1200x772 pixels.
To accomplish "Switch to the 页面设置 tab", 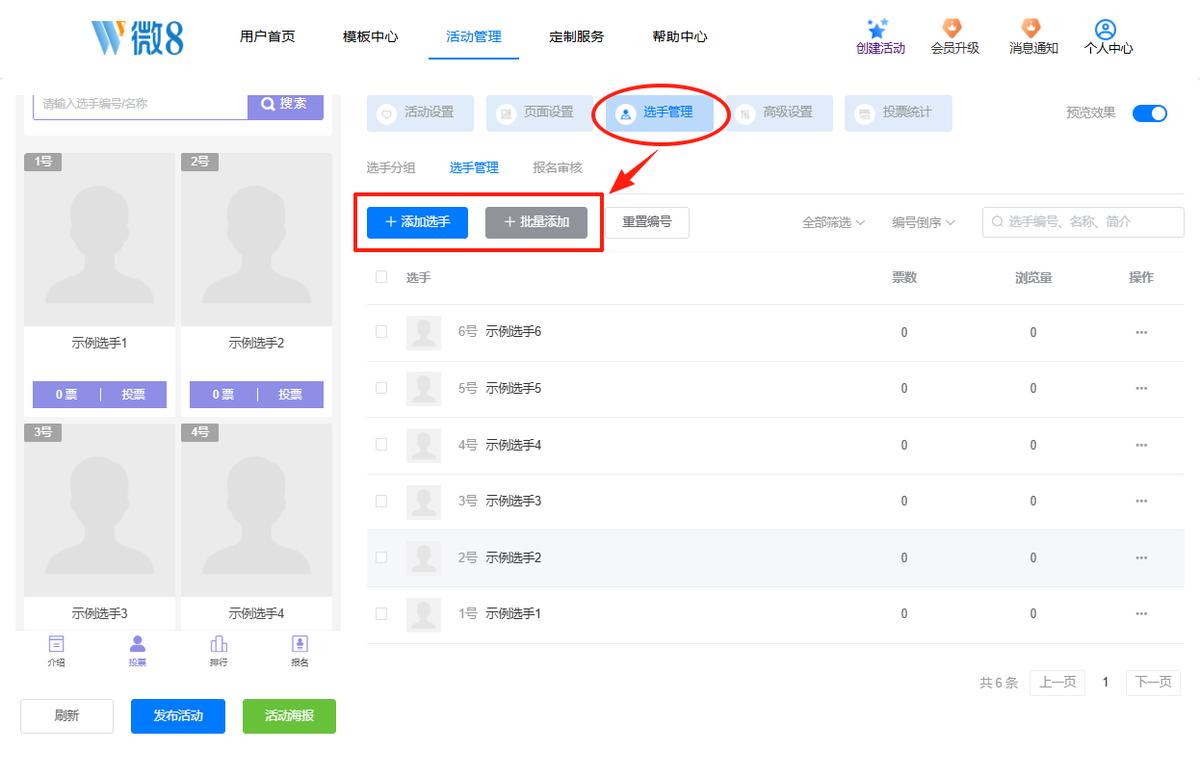I will (539, 113).
